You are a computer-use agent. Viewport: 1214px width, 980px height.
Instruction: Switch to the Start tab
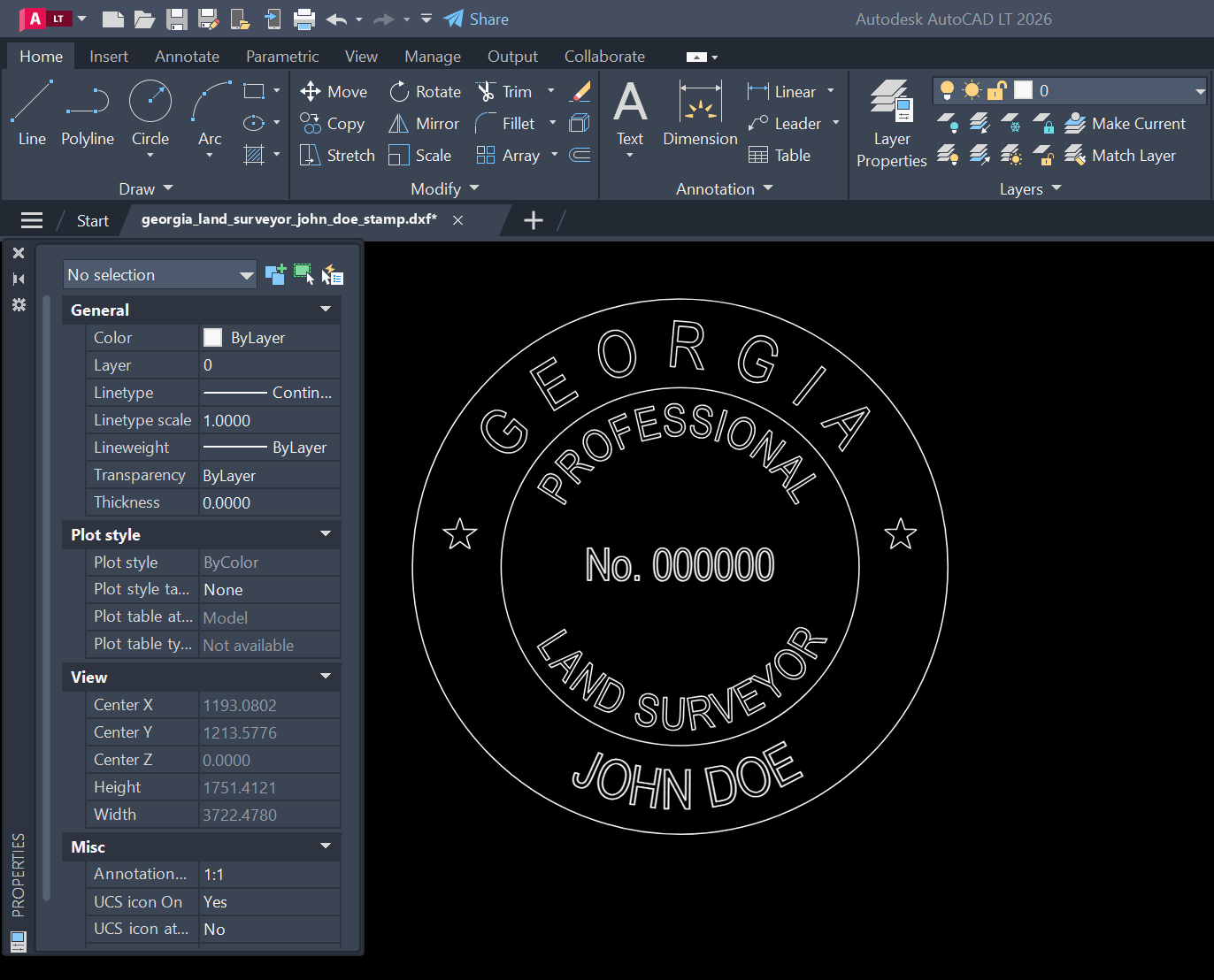tap(92, 220)
